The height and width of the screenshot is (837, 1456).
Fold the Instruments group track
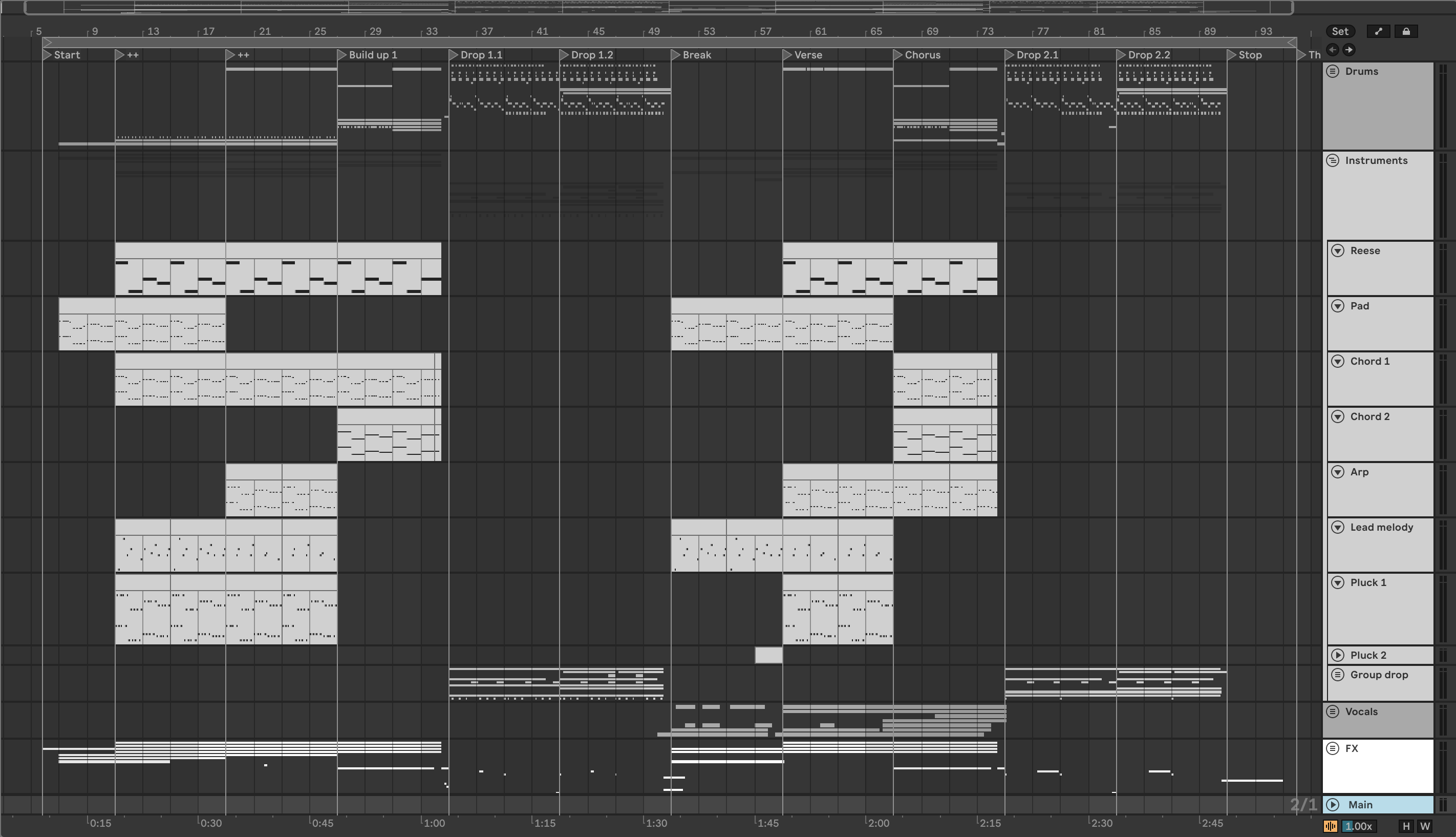tap(1333, 160)
